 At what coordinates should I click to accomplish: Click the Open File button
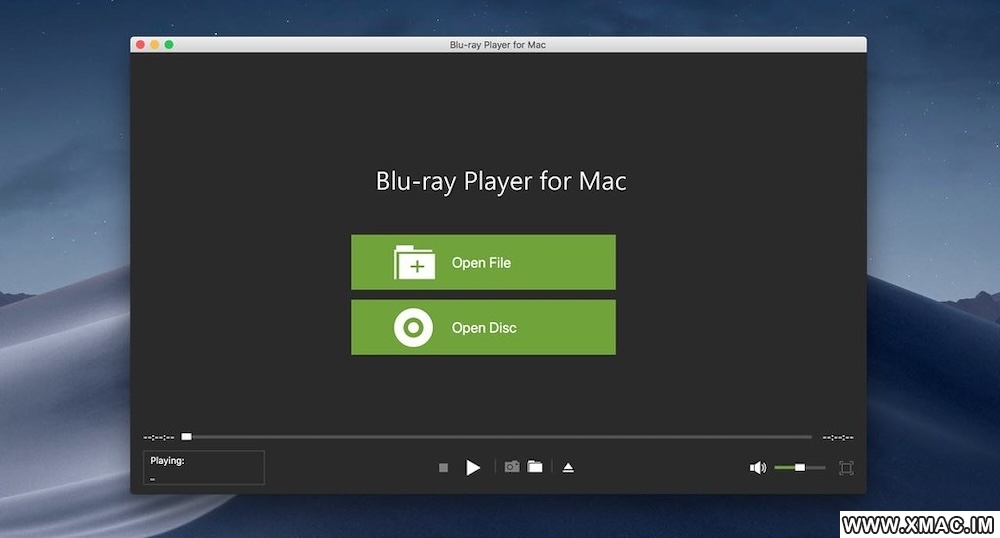click(x=483, y=262)
